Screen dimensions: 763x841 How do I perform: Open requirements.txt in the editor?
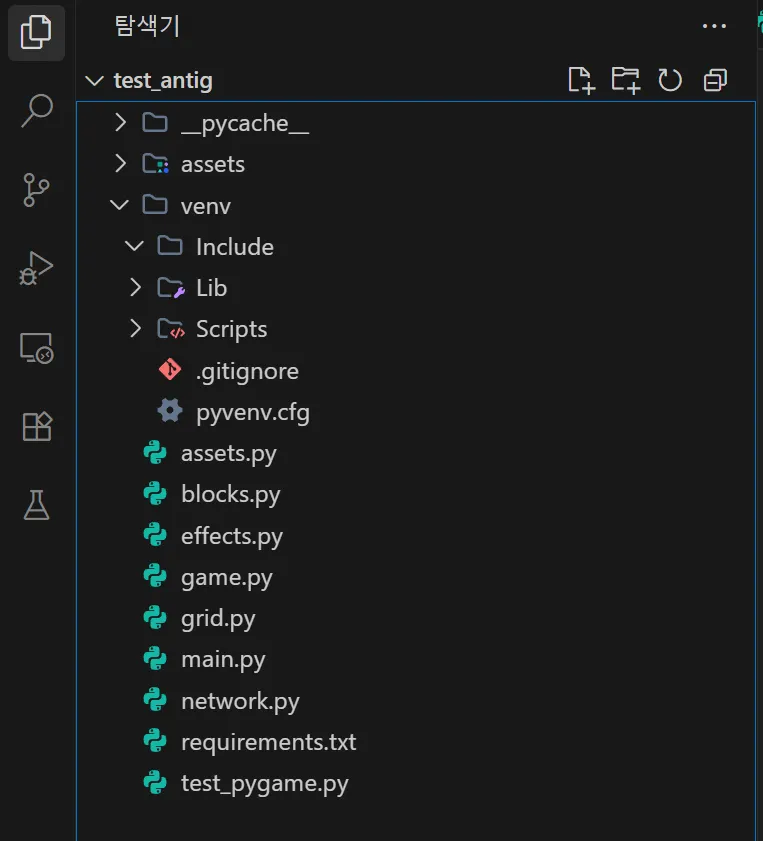(x=267, y=742)
